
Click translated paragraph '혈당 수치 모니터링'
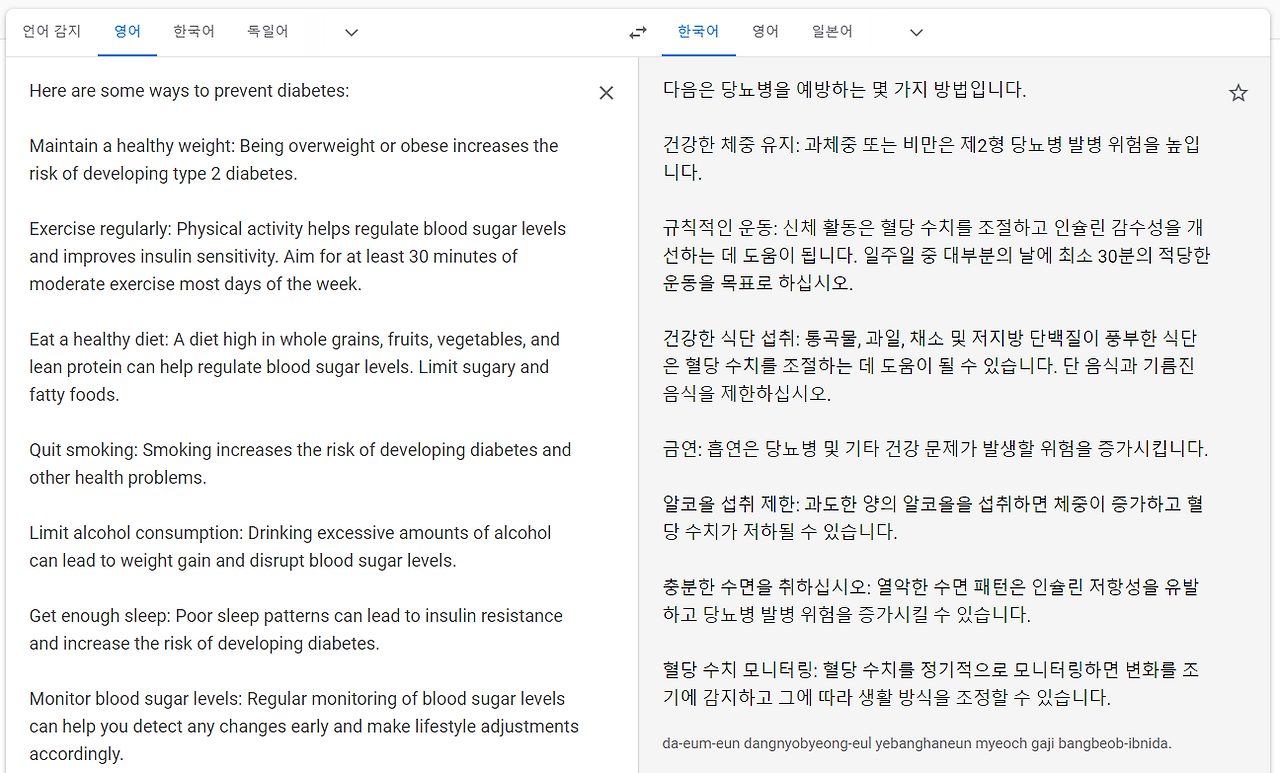click(931, 684)
